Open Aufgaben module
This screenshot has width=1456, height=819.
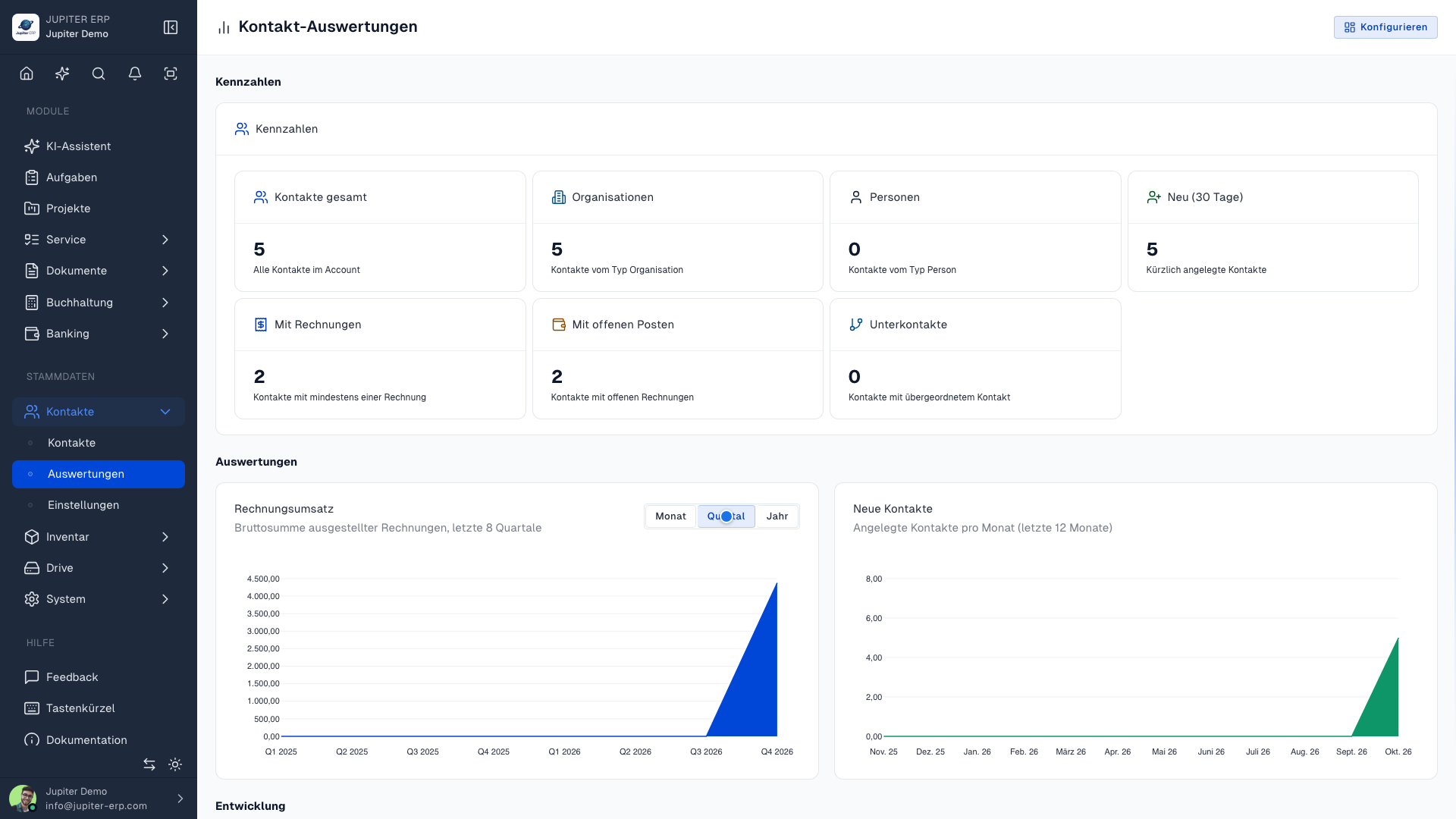[99, 177]
